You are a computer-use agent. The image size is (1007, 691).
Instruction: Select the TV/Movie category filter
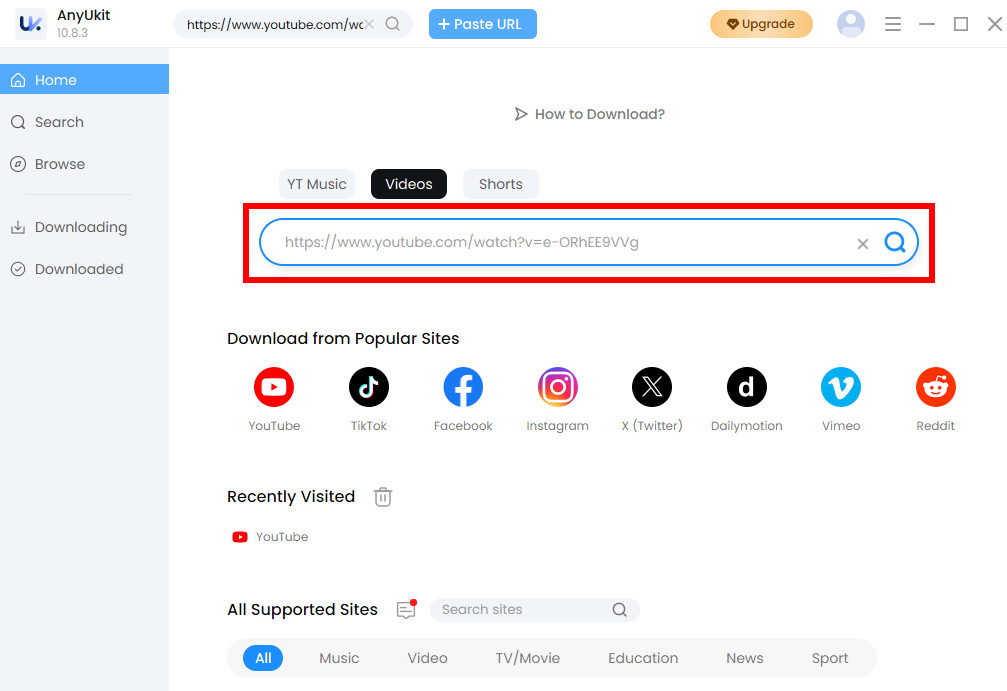[x=527, y=658]
